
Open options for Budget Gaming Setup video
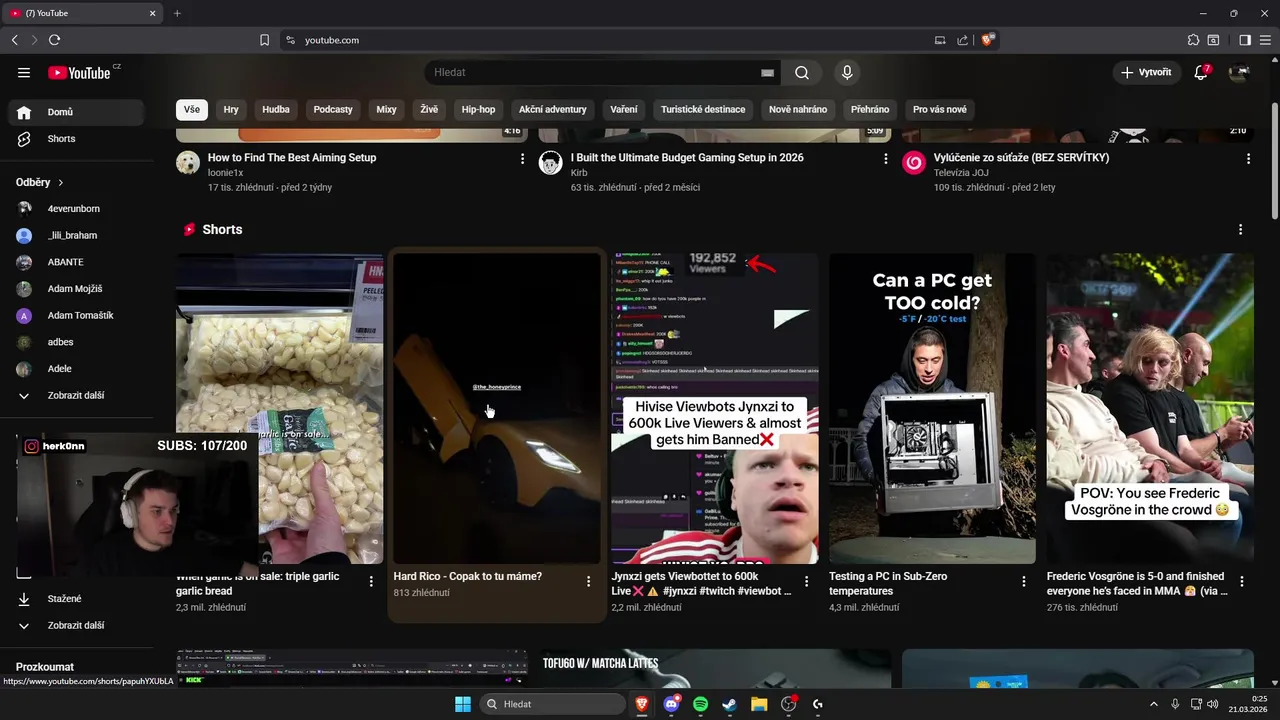(885, 159)
